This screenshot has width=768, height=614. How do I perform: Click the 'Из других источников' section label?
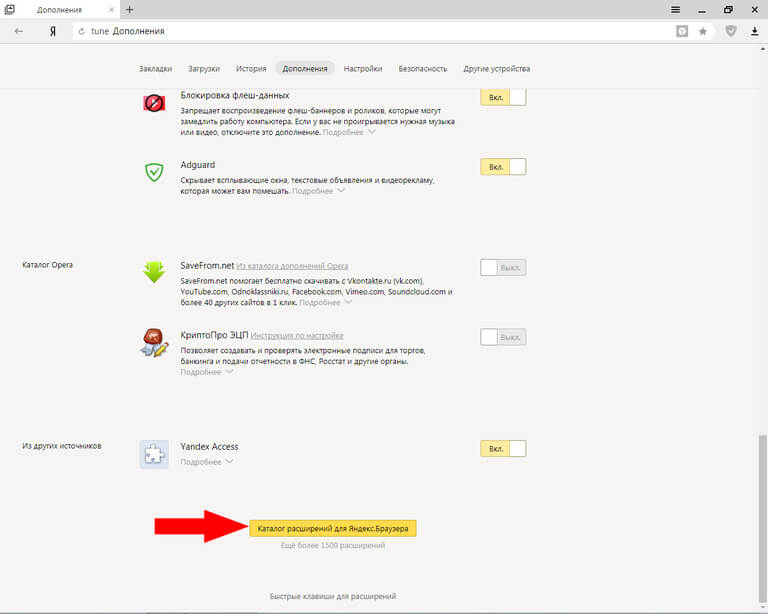(62, 446)
